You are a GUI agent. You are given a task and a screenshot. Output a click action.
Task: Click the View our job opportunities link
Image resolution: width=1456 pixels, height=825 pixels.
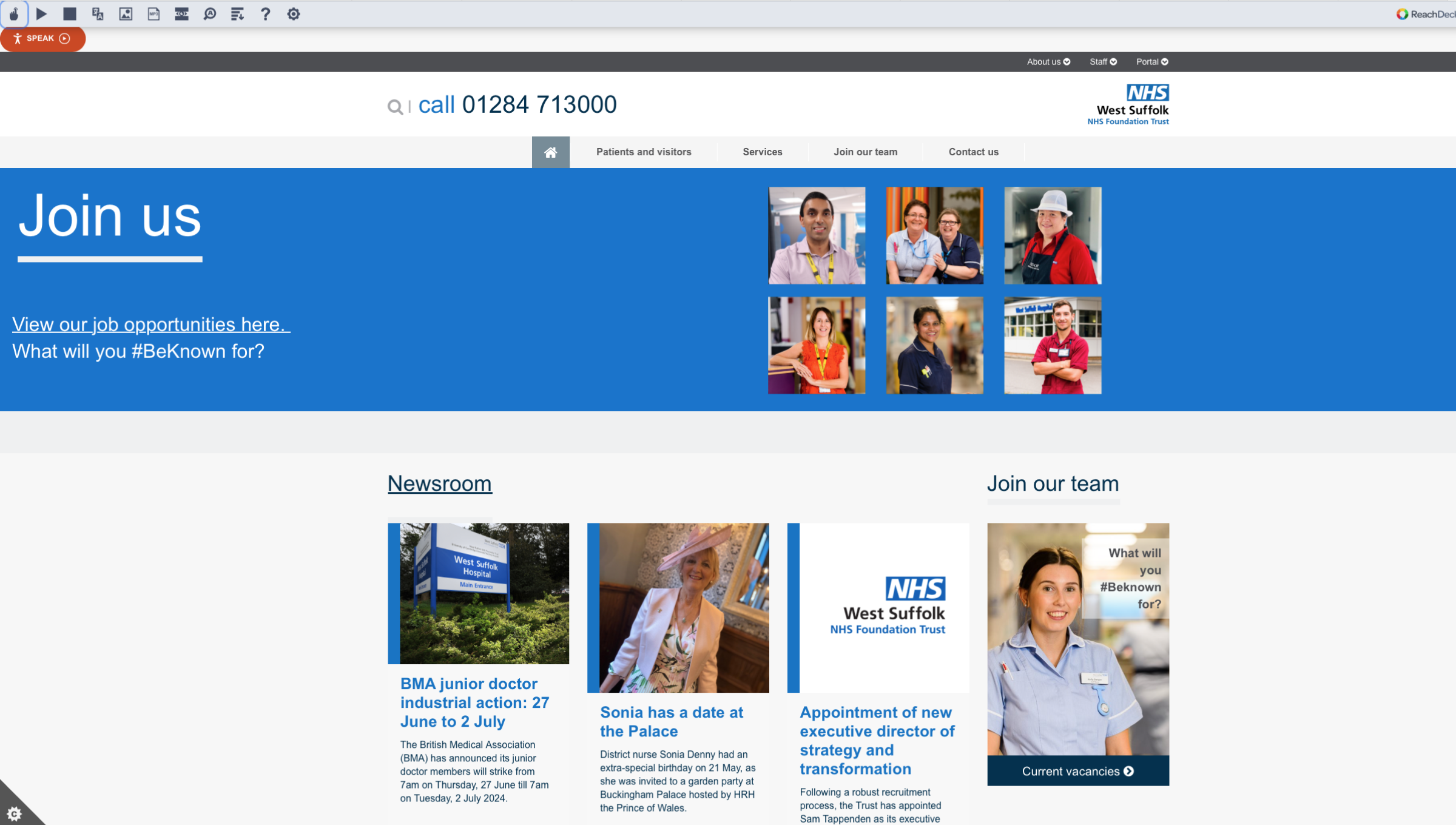[149, 325]
